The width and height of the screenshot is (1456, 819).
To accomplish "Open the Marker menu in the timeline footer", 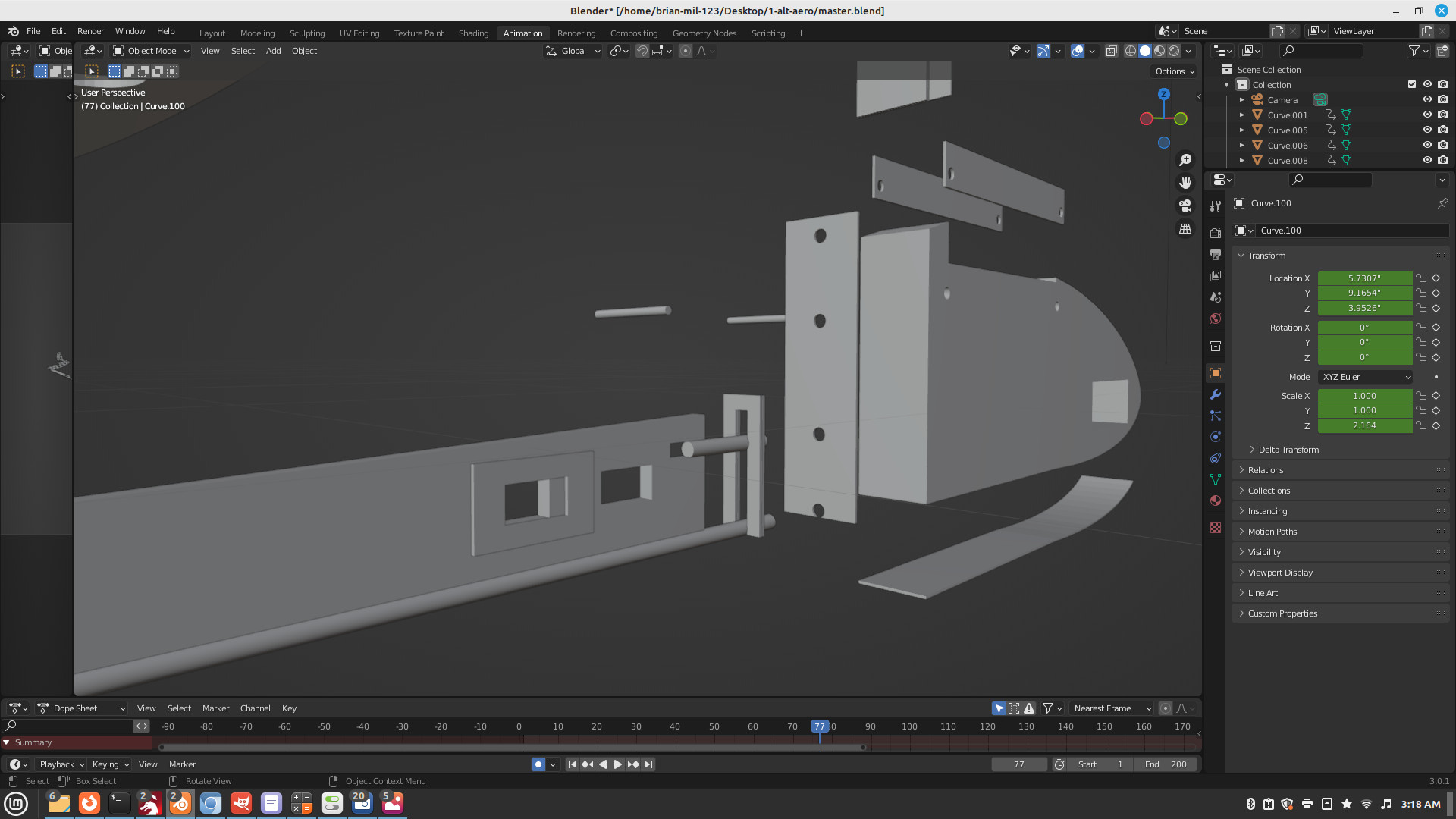I will click(x=182, y=764).
